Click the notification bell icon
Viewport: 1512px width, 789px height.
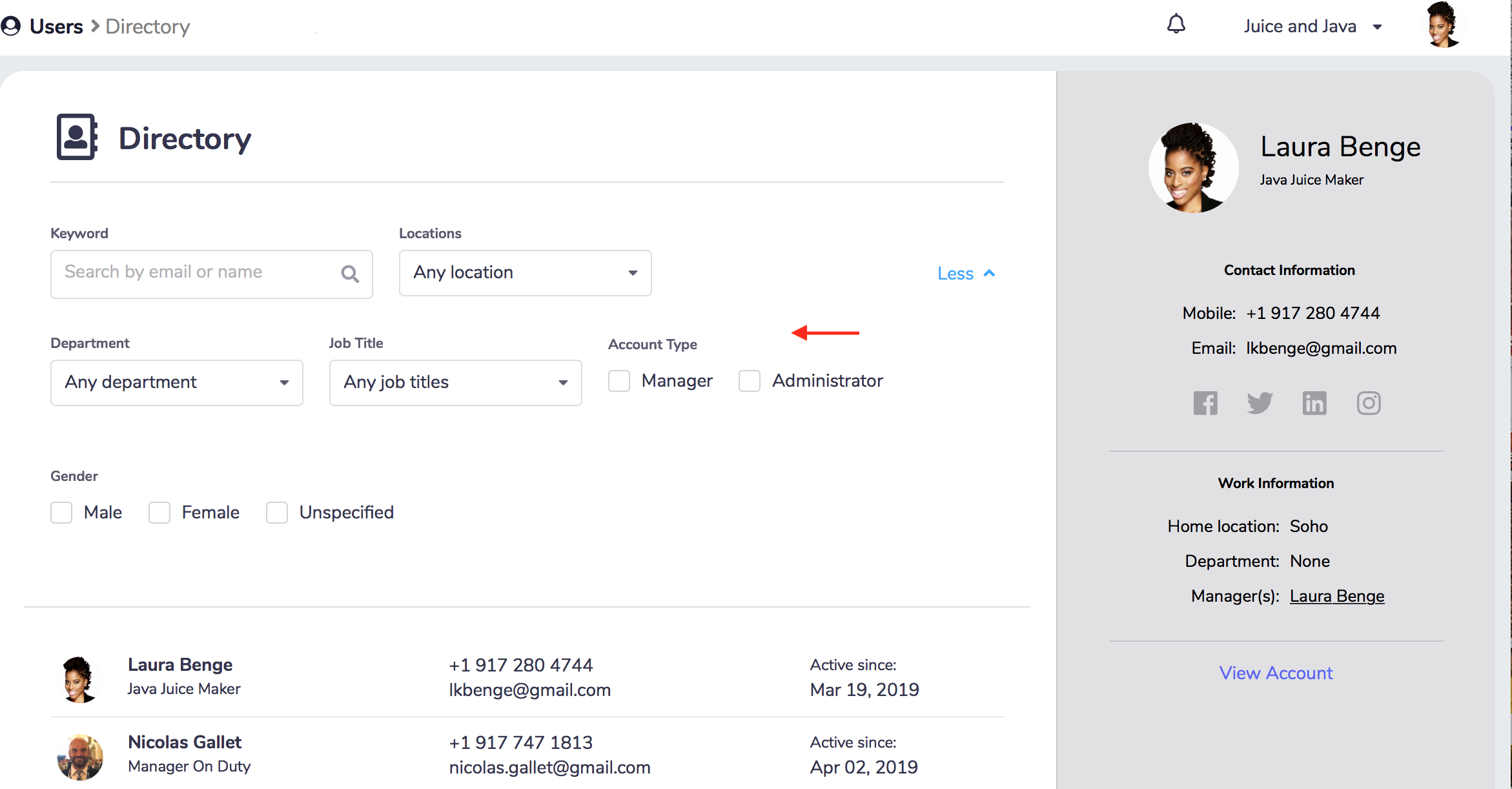coord(1176,25)
